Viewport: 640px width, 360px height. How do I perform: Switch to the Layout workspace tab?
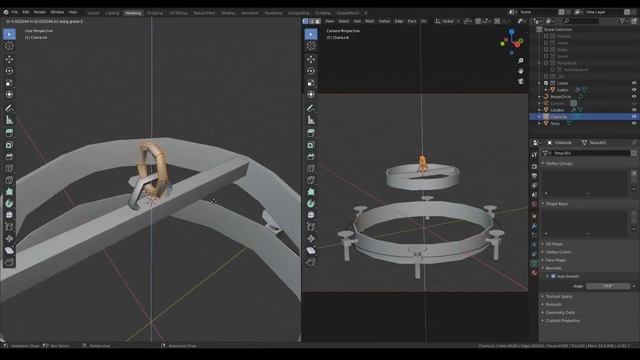pos(93,13)
